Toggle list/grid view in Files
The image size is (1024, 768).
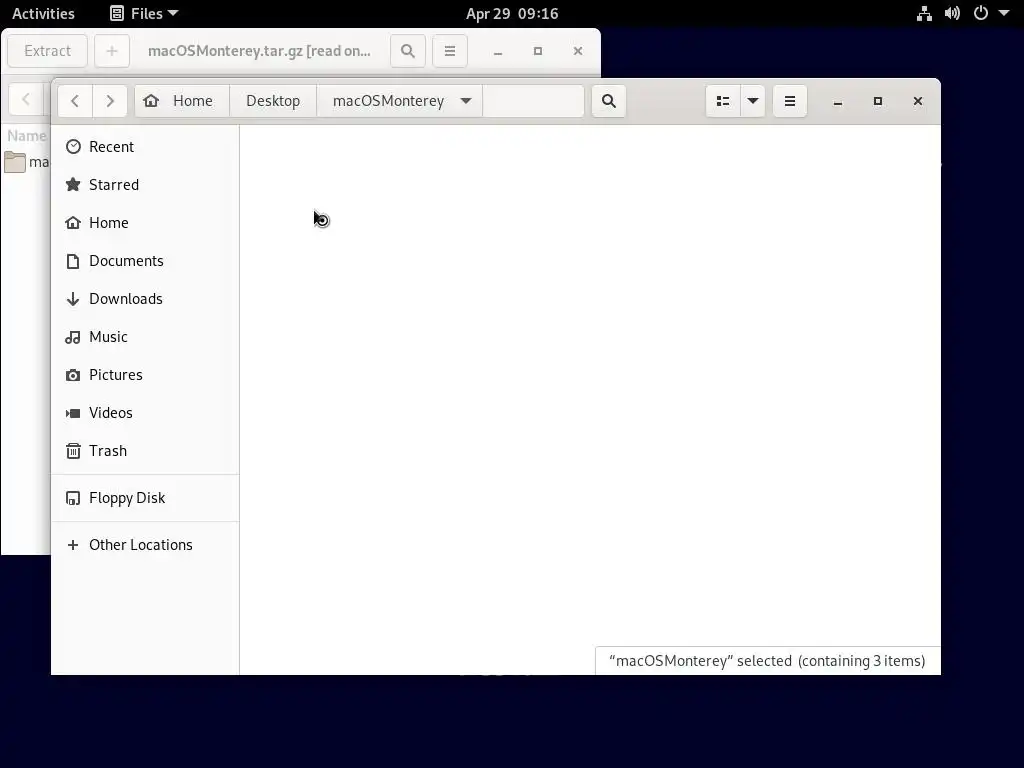[723, 101]
